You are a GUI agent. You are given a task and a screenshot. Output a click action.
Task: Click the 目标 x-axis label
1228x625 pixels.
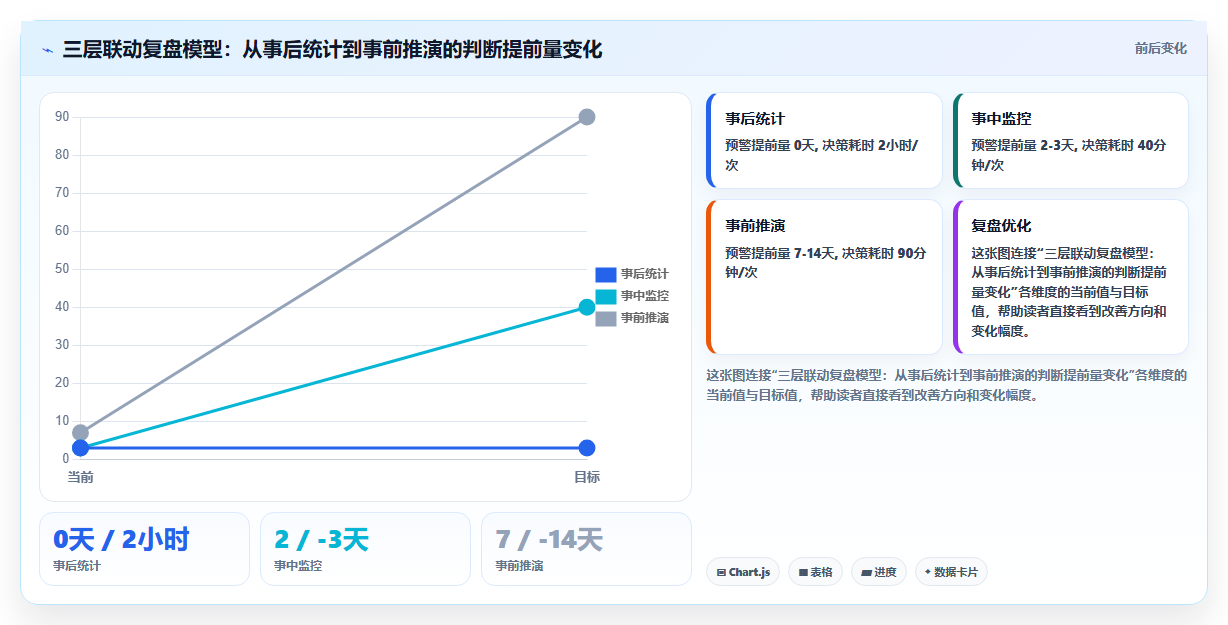[587, 477]
